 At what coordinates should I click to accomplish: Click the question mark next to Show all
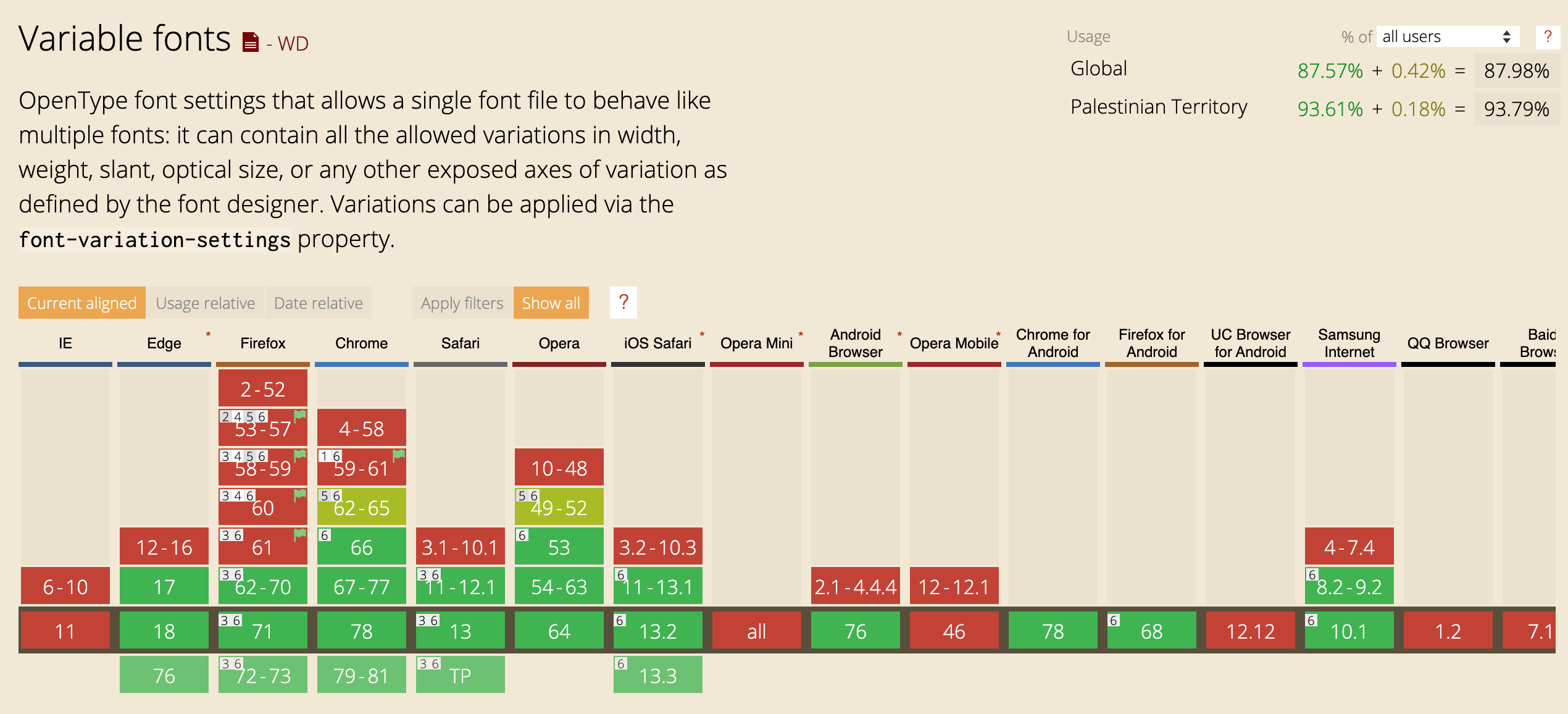623,303
